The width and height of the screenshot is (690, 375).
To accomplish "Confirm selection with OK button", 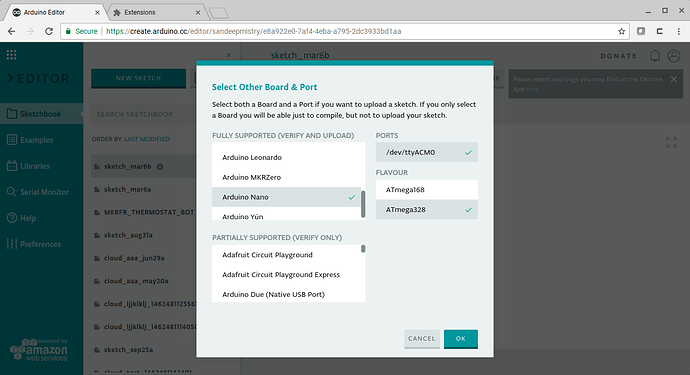I will [x=461, y=339].
